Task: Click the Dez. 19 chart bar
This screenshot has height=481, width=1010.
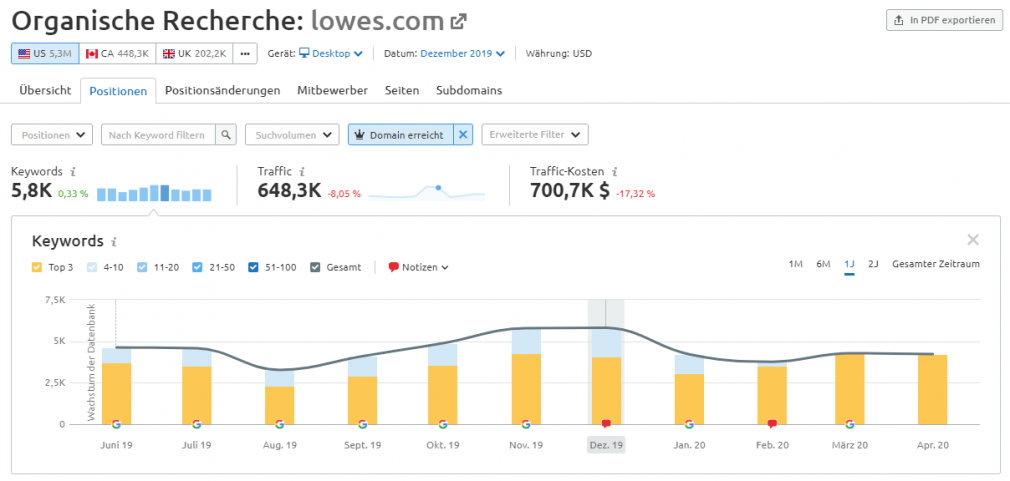Action: coord(606,377)
